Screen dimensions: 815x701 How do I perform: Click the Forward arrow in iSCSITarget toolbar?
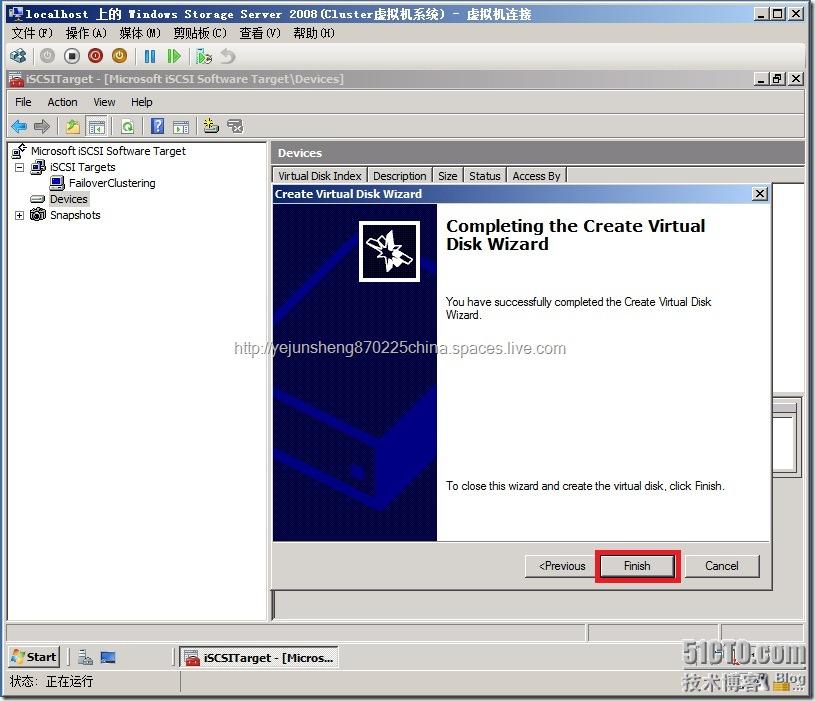click(42, 126)
